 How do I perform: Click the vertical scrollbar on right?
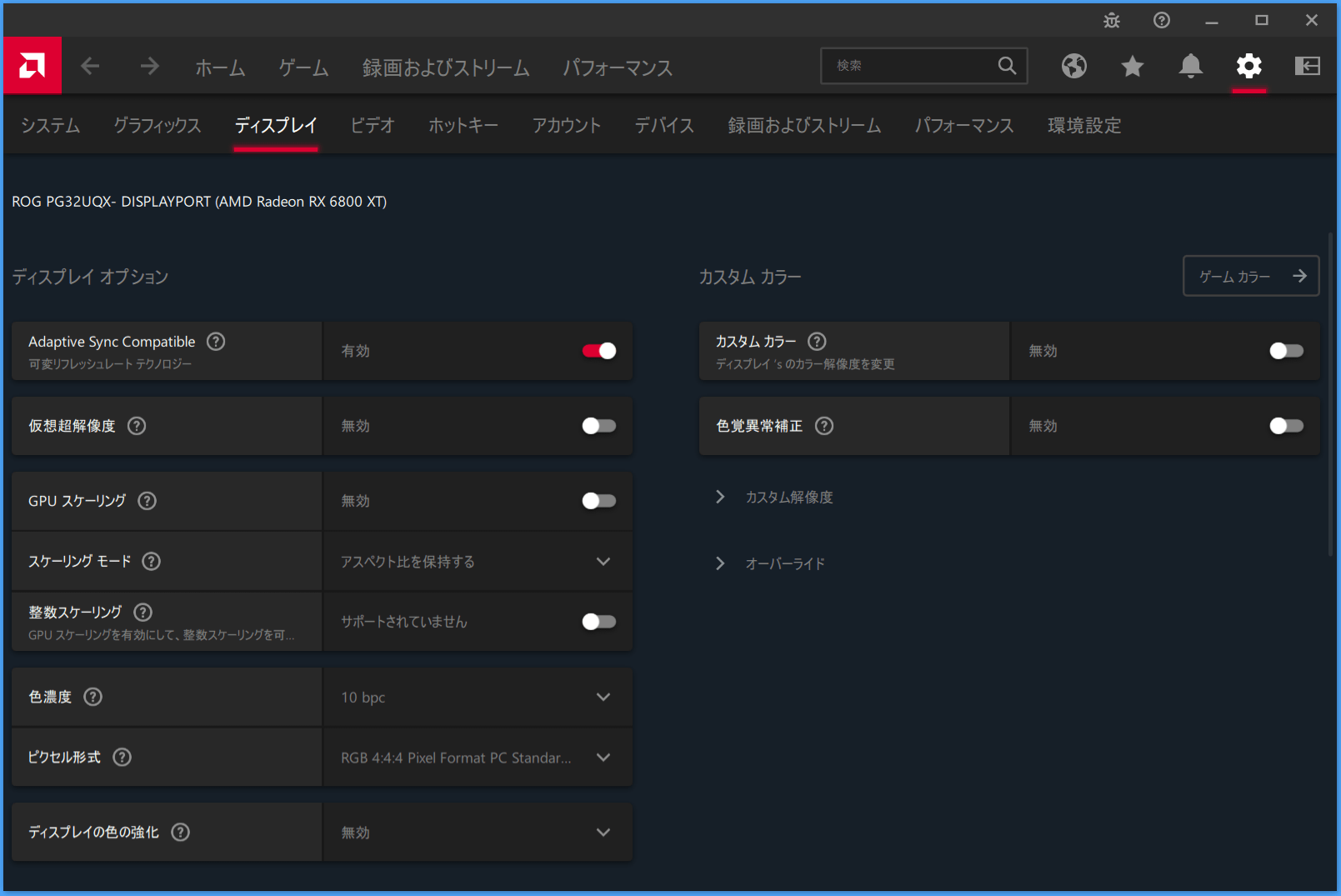1330,394
